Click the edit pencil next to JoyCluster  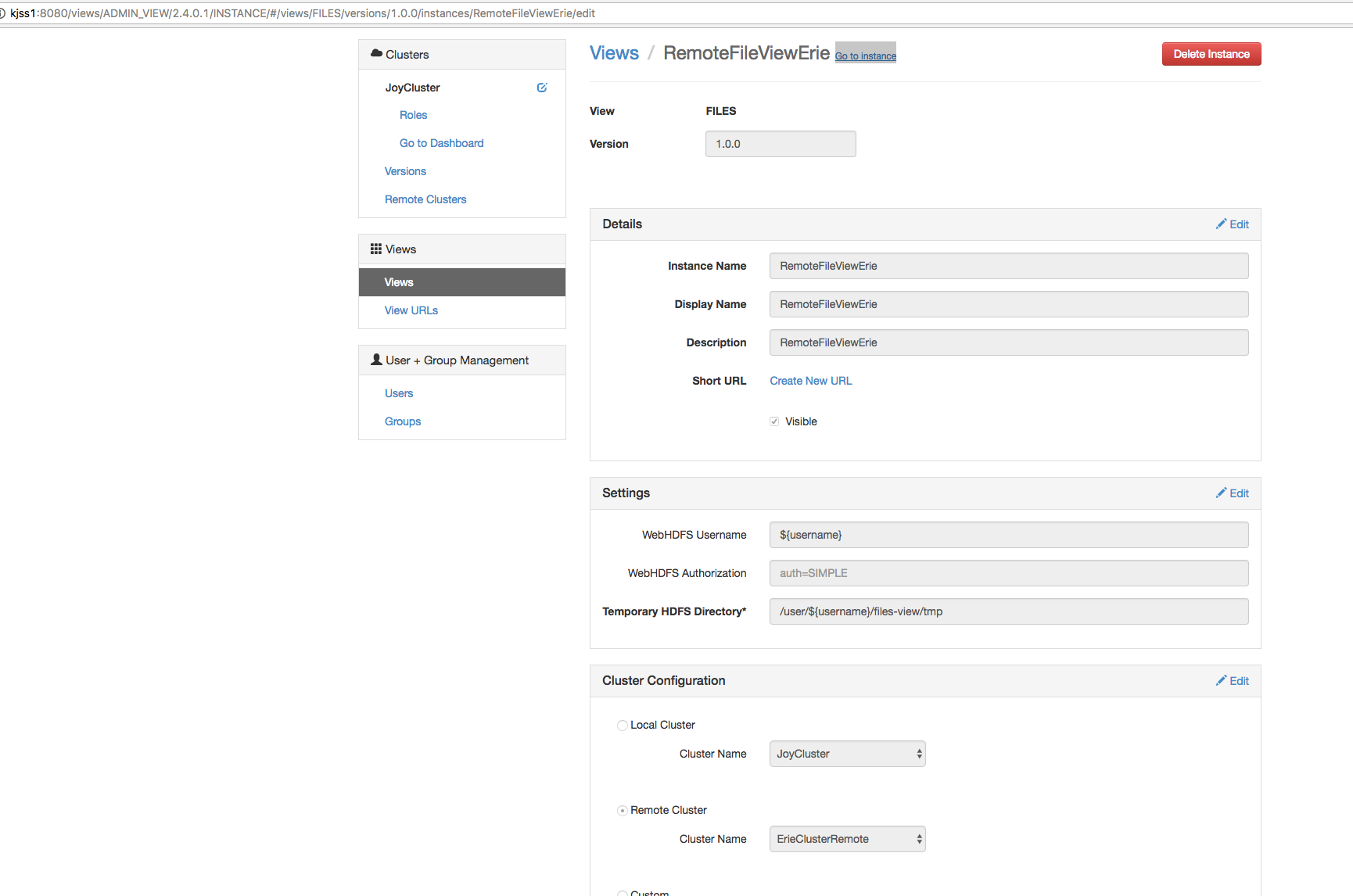tap(541, 87)
